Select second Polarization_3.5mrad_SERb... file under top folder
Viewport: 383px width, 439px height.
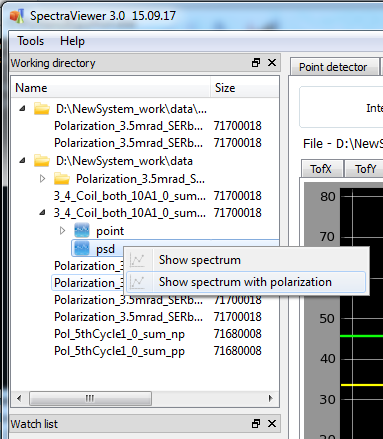(128, 143)
